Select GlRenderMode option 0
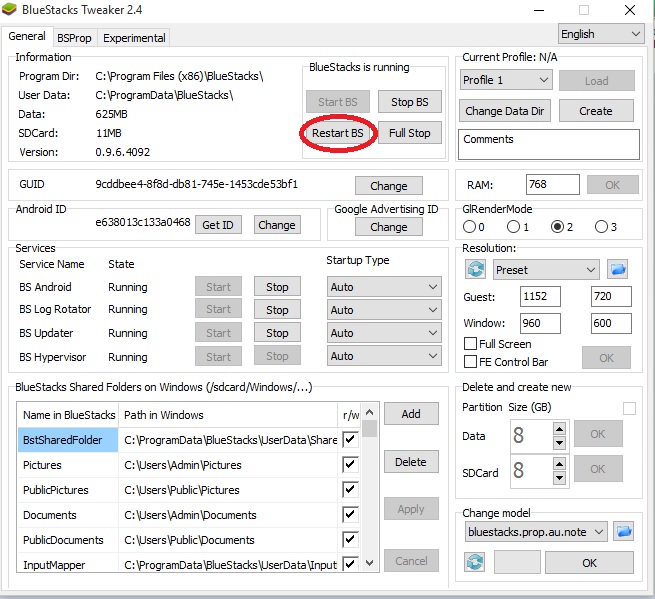655x599 pixels. (470, 227)
